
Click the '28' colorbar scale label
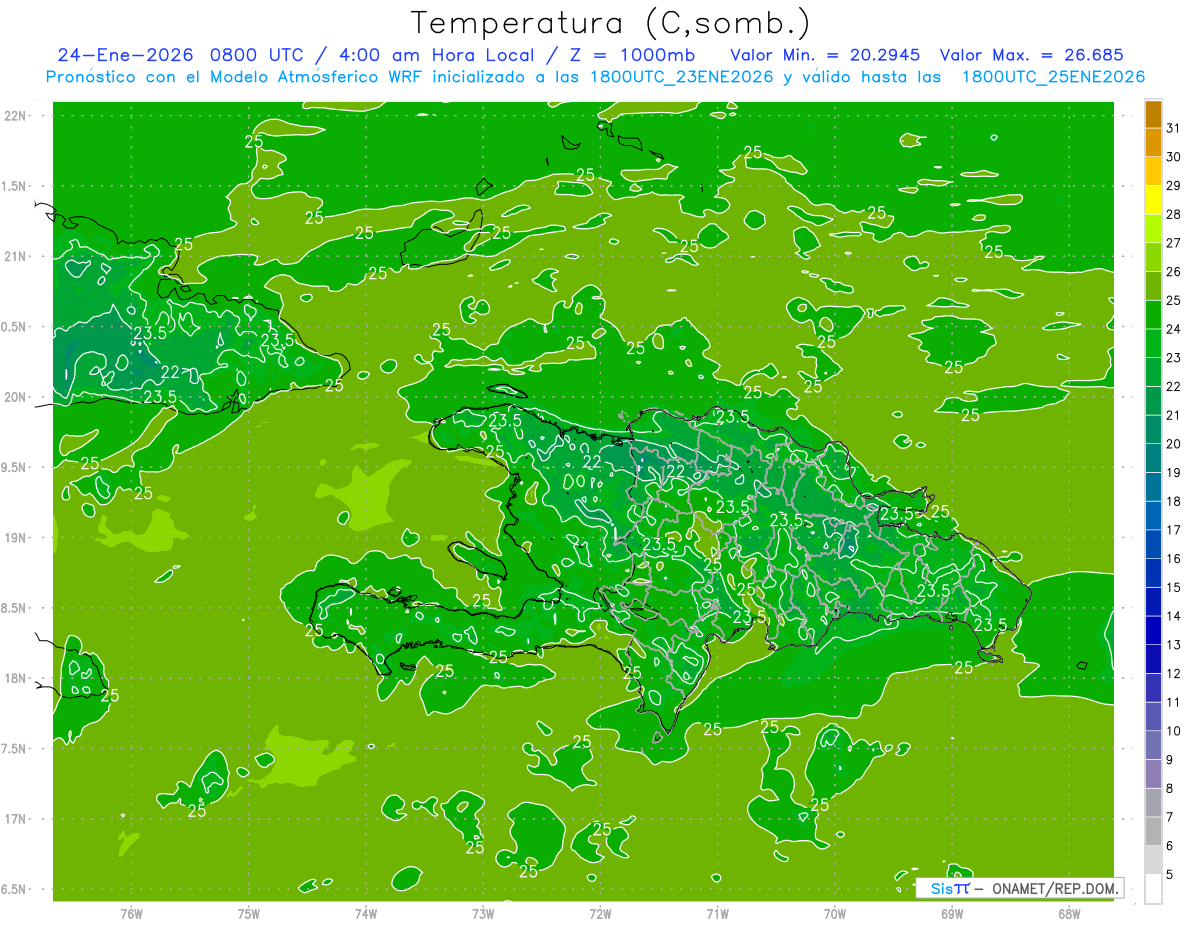point(1173,214)
